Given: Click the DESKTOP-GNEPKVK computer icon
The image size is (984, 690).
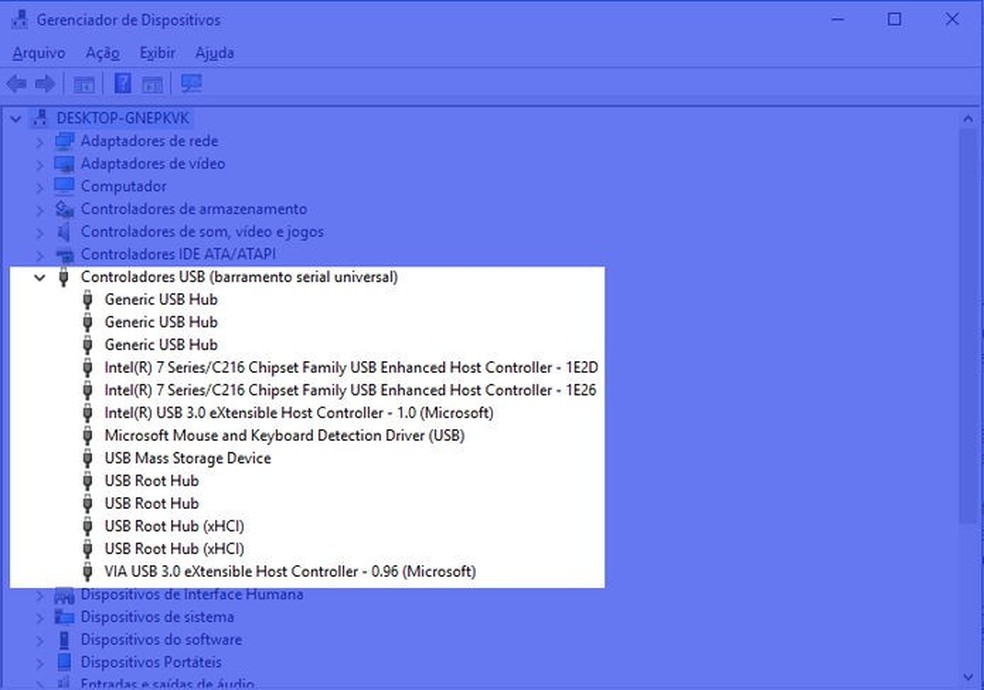Looking at the screenshot, I should (x=40, y=118).
